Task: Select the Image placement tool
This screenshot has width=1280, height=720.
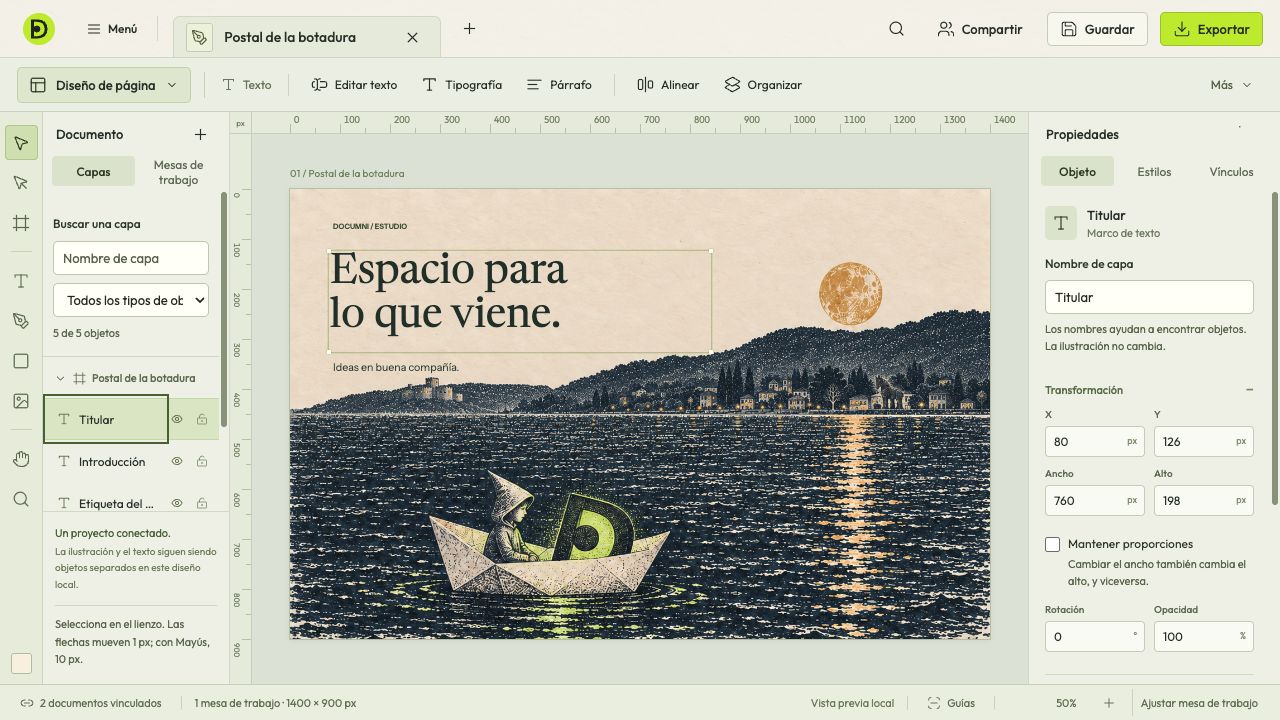Action: [21, 401]
